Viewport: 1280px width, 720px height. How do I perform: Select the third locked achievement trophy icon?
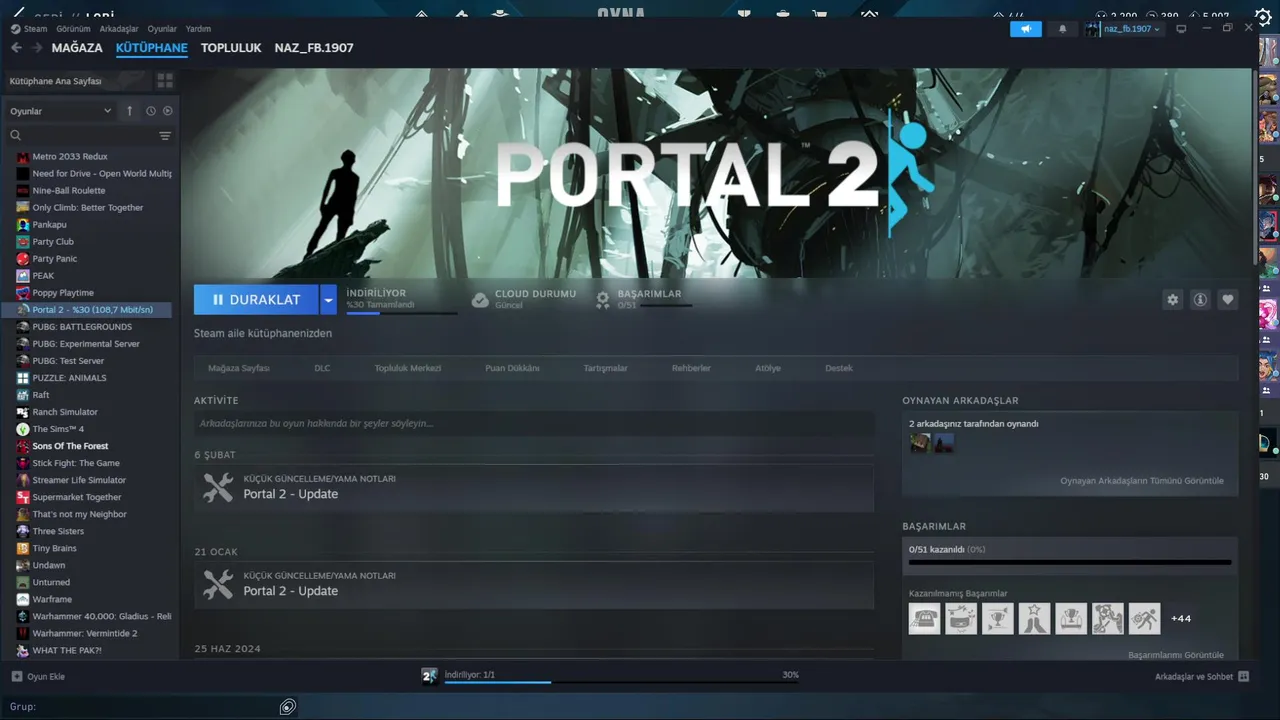pos(998,618)
